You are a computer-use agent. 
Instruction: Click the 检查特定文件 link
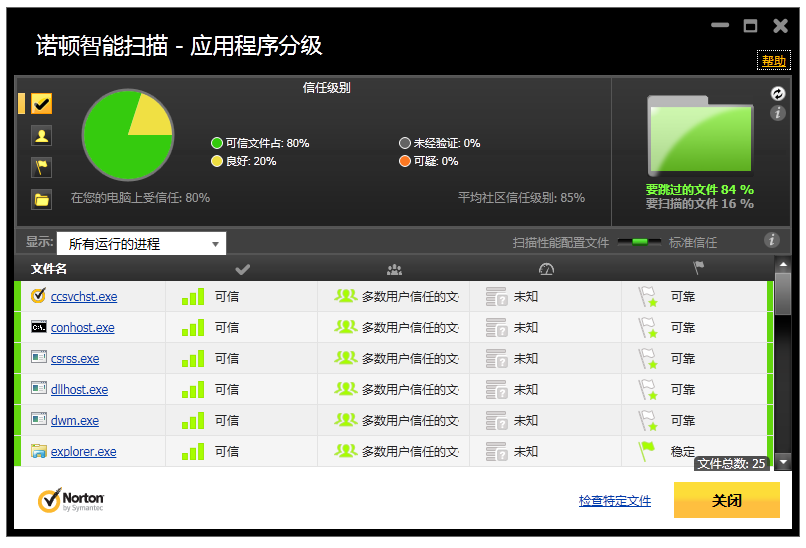(x=615, y=500)
